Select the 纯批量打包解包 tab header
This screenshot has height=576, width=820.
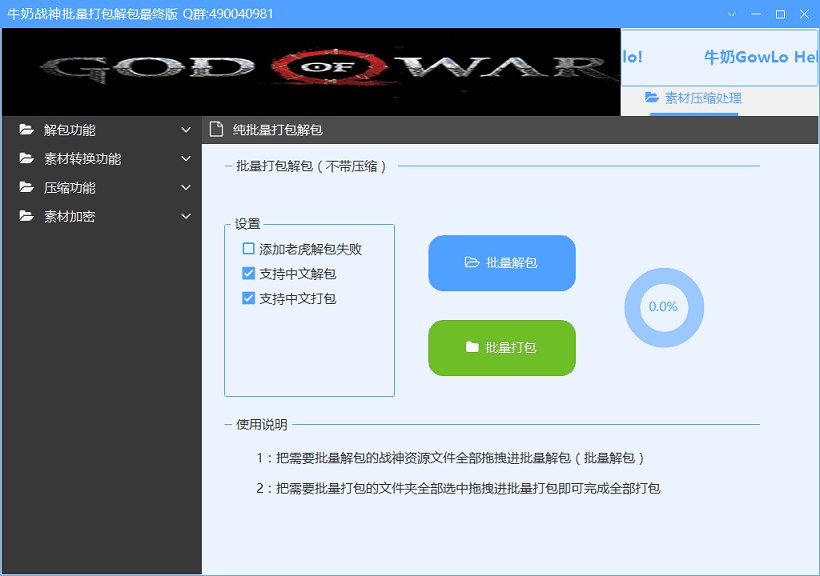[266, 130]
